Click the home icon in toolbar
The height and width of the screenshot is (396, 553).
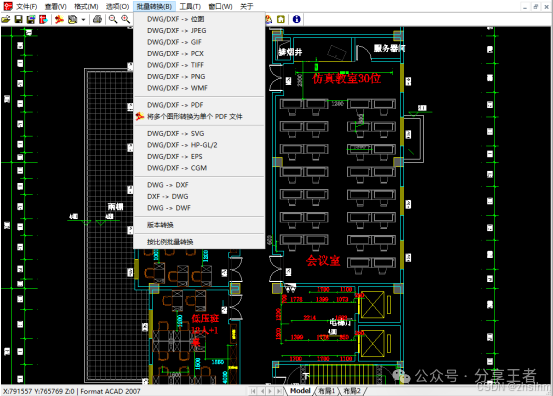tap(281, 19)
